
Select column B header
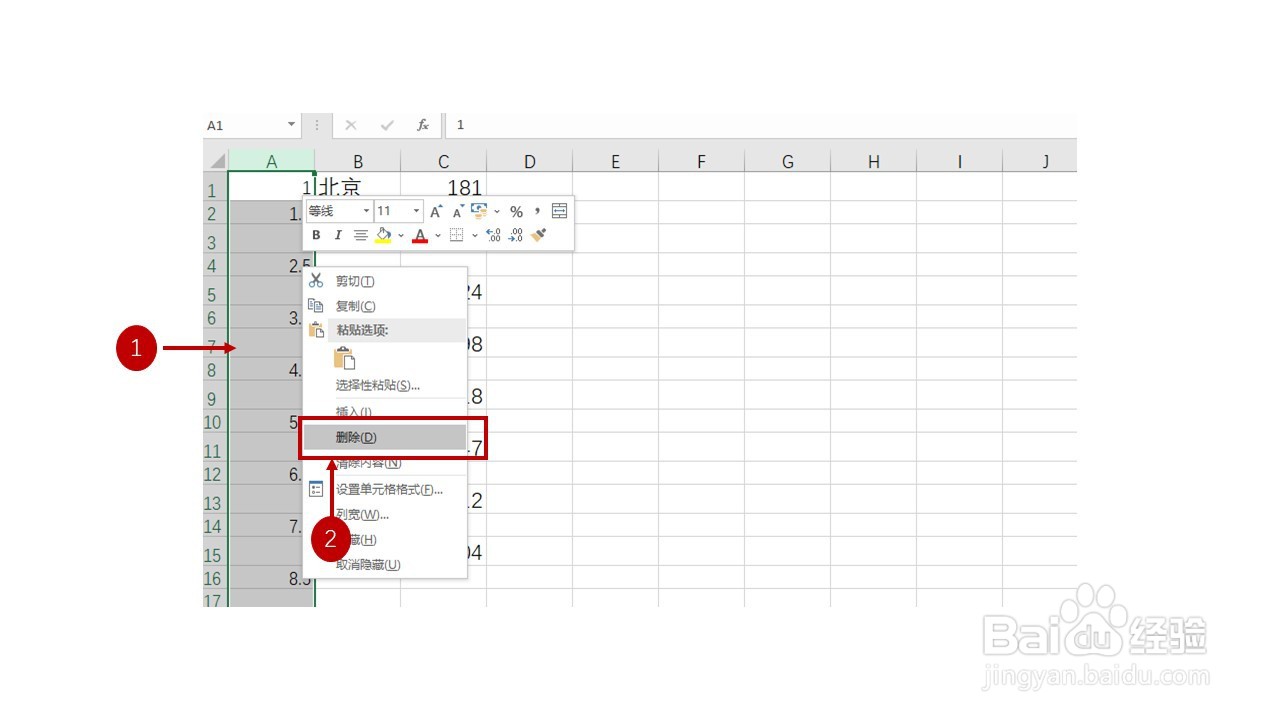pyautogui.click(x=358, y=161)
